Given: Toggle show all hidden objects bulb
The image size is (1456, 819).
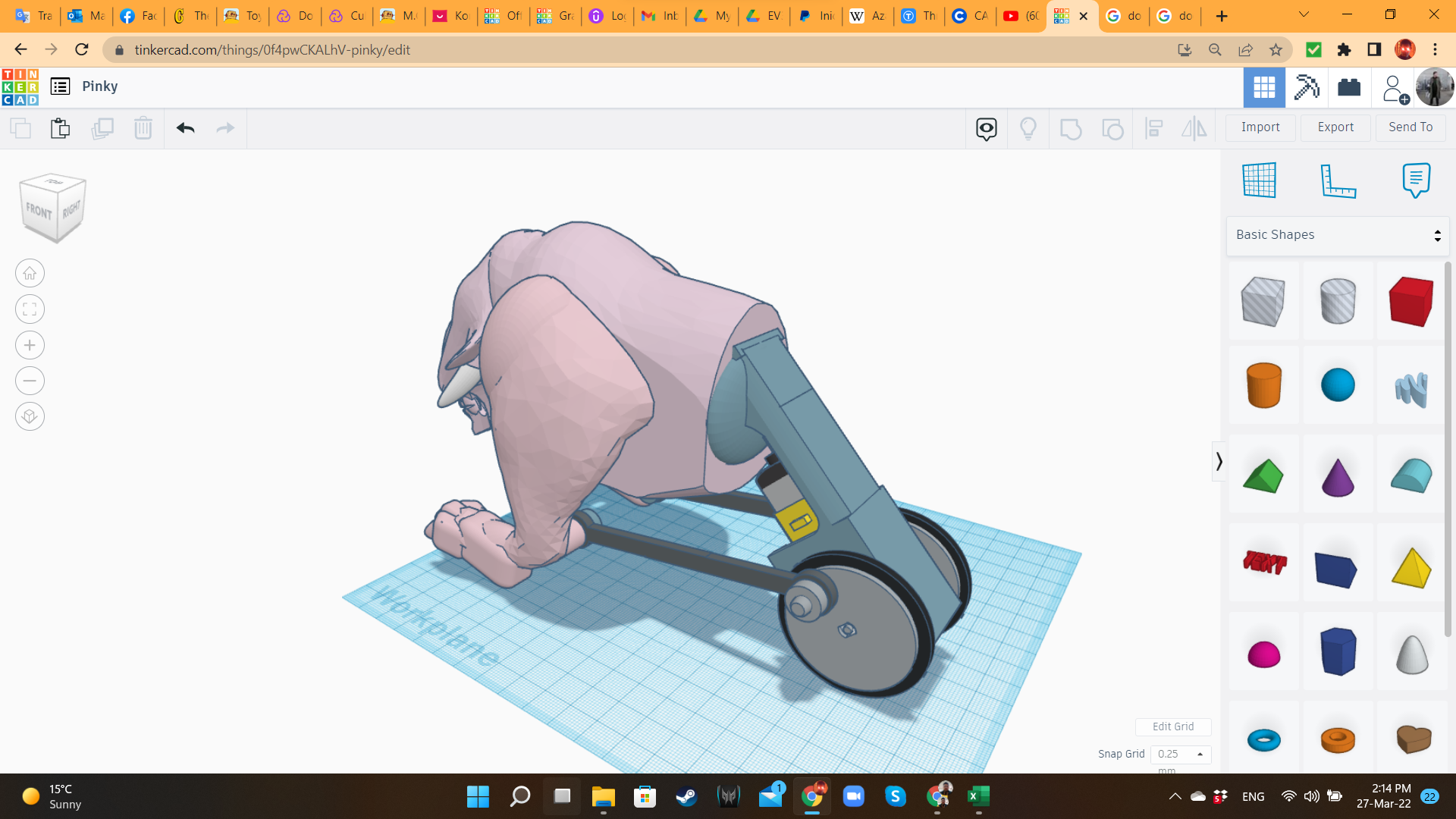Looking at the screenshot, I should click(x=1028, y=128).
